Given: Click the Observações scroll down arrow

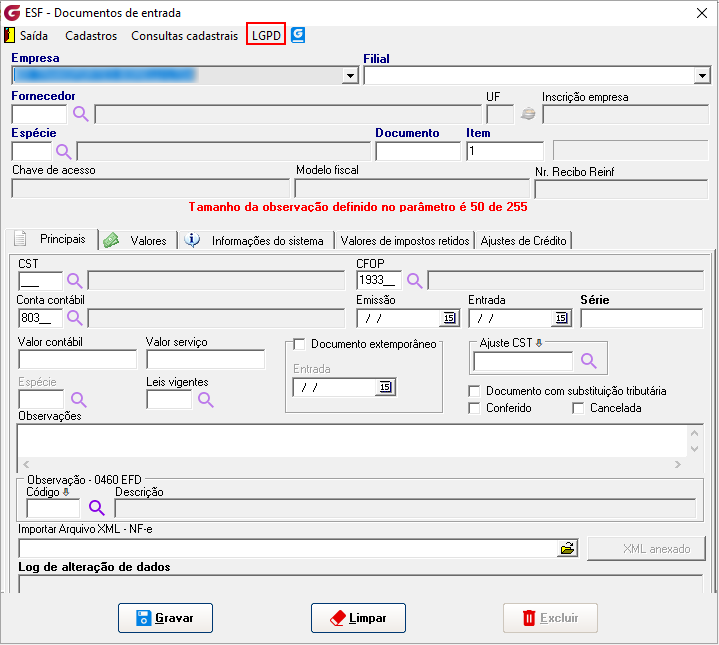Looking at the screenshot, I should pos(694,449).
